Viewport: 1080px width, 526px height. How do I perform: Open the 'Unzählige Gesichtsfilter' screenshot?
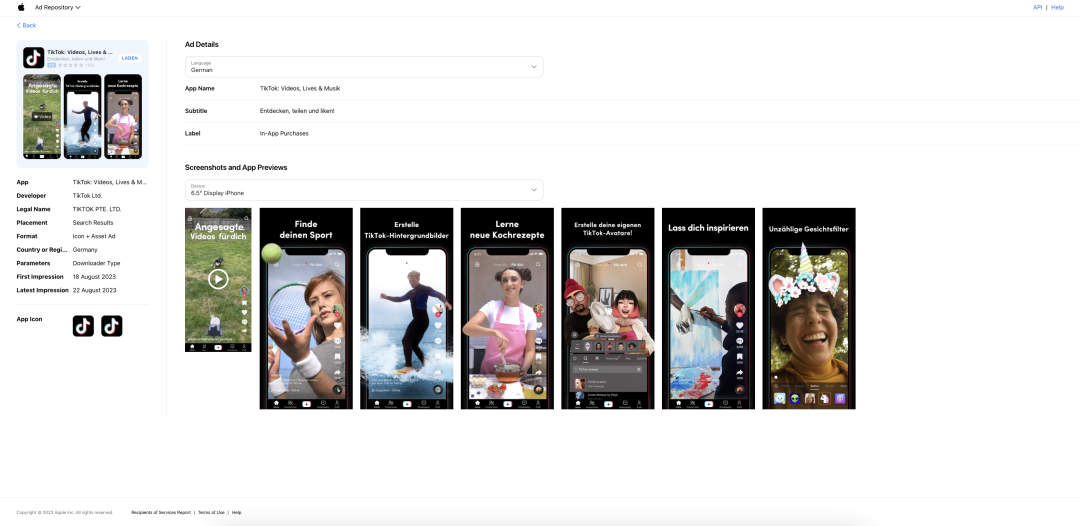coord(808,308)
